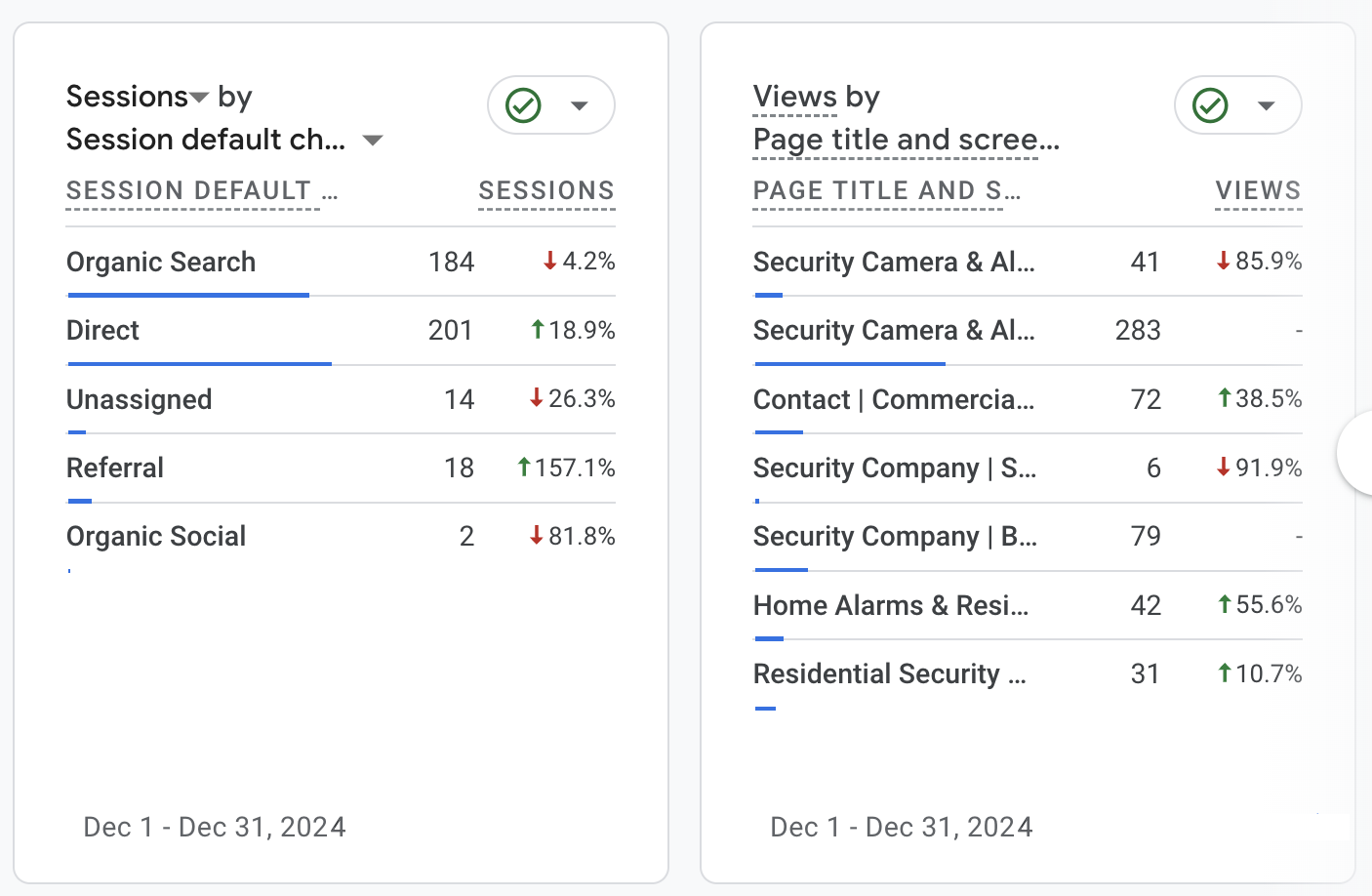Screen dimensions: 1372x896
Task: Select the Residential Security page row
Action: tap(889, 674)
